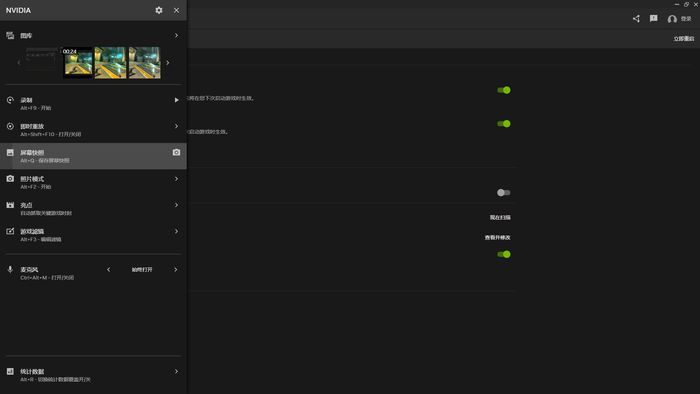Start recording with the play arrow
Viewport: 700px width, 394px height.
coord(176,100)
